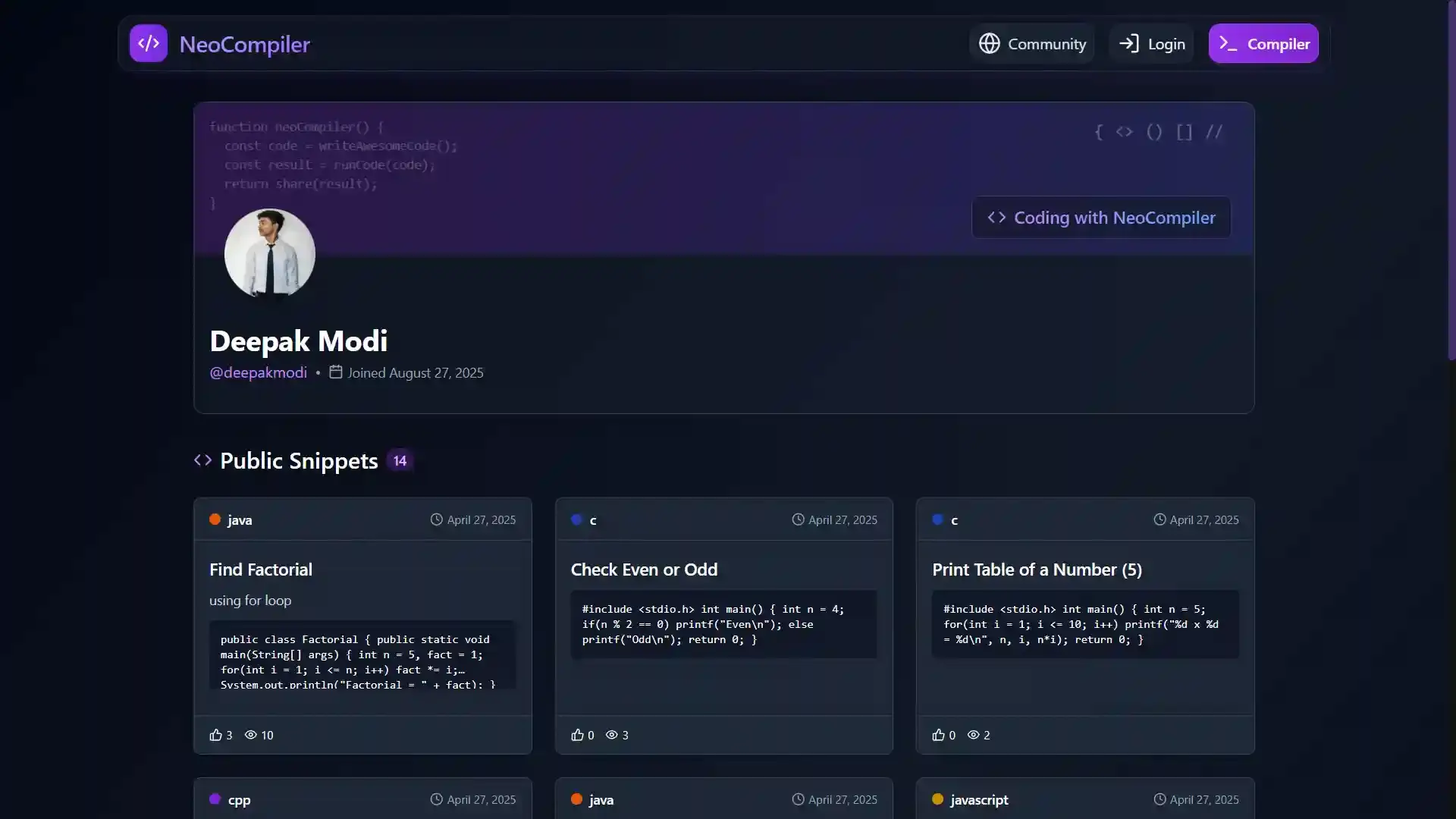The width and height of the screenshot is (1456, 819).
Task: Click the code icon in Coding with NeoCompiler badge
Action: click(x=997, y=218)
